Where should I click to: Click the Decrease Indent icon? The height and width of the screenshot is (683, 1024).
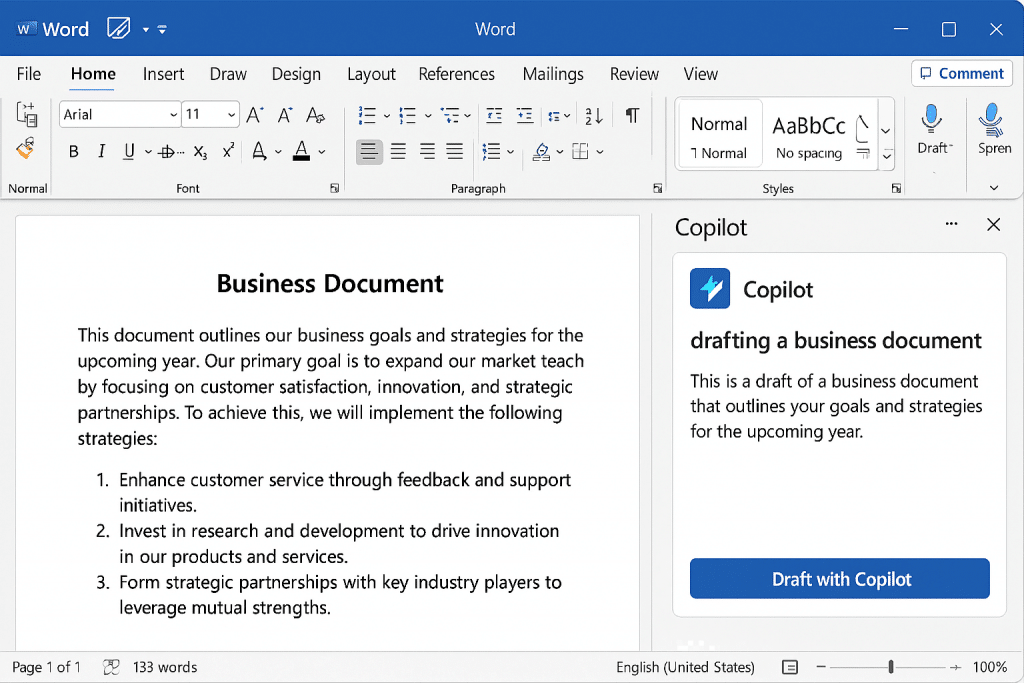493,115
